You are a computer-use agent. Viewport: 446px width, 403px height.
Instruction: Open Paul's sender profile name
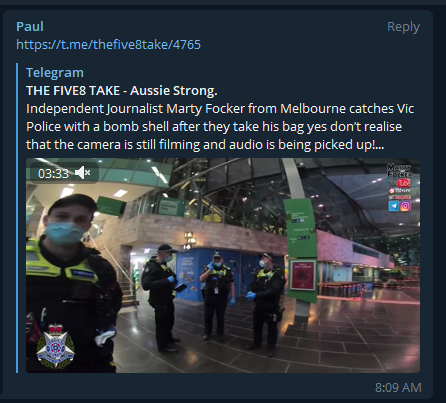(x=30, y=27)
